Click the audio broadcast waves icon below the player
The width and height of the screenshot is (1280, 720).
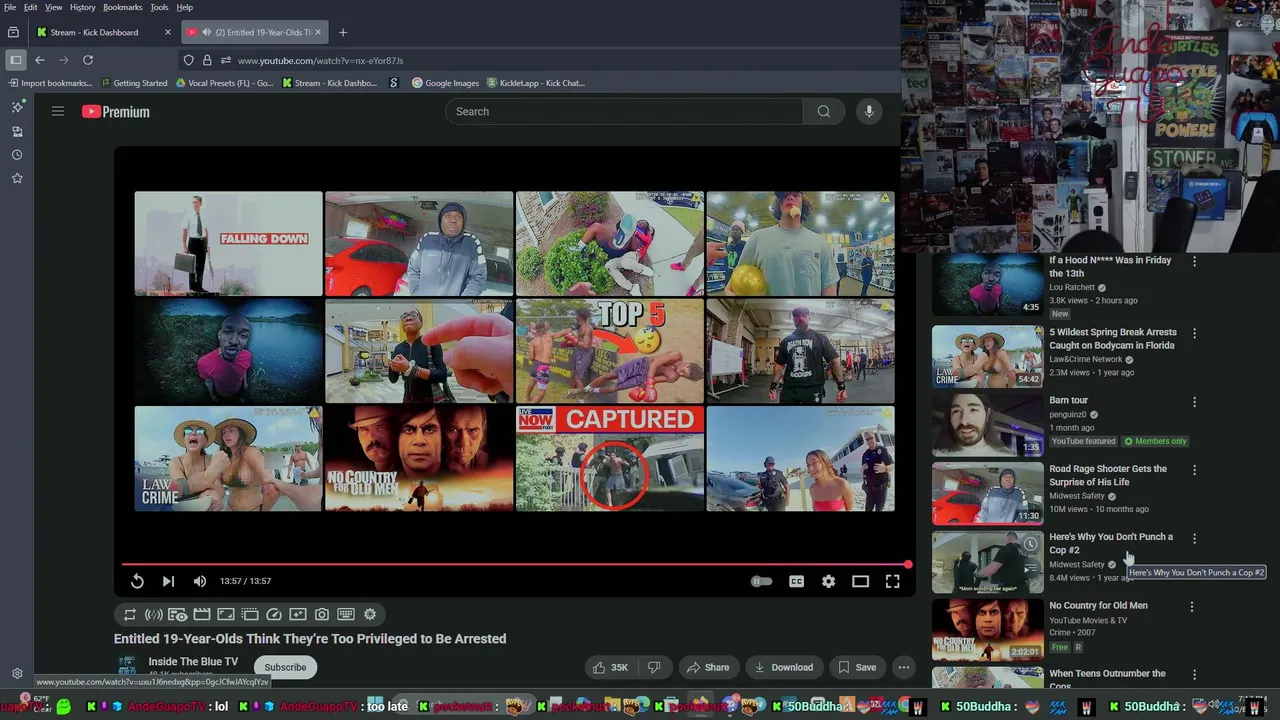click(154, 615)
